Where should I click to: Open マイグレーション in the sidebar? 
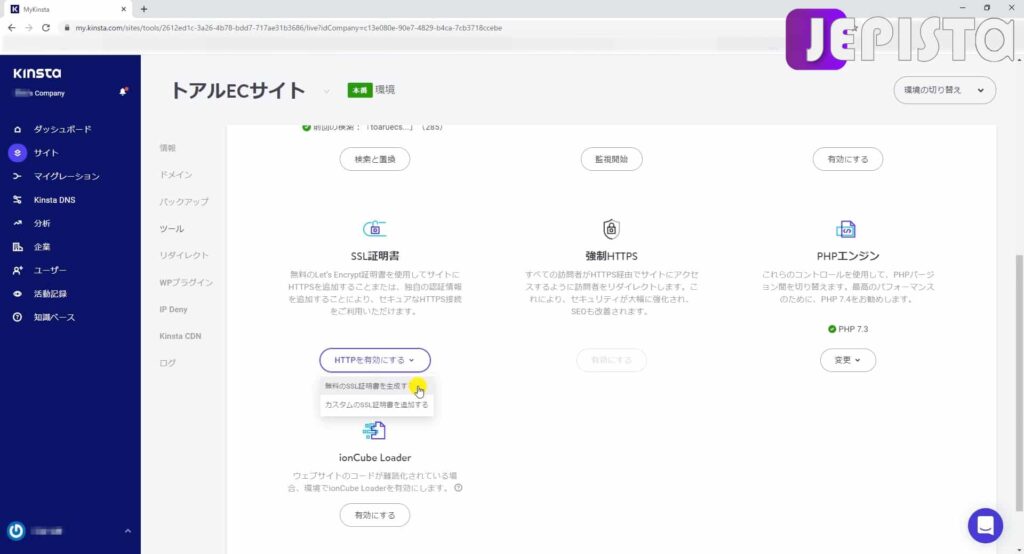(66, 176)
